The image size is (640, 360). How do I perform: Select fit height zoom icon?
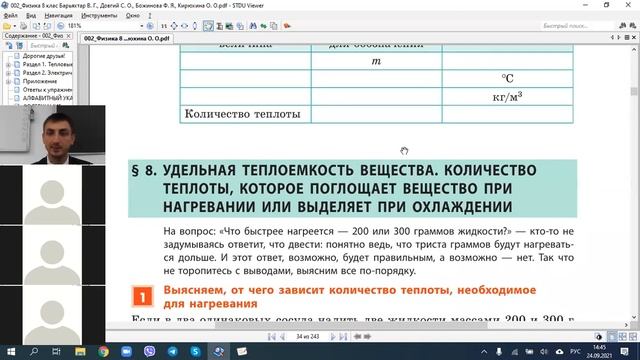195,26
